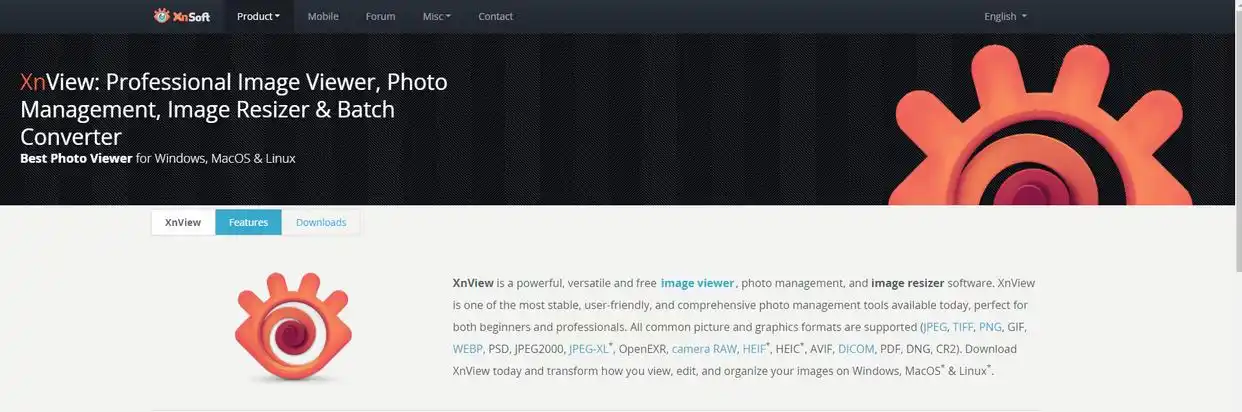Open the camera RAW link
The height and width of the screenshot is (412, 1242).
[704, 349]
